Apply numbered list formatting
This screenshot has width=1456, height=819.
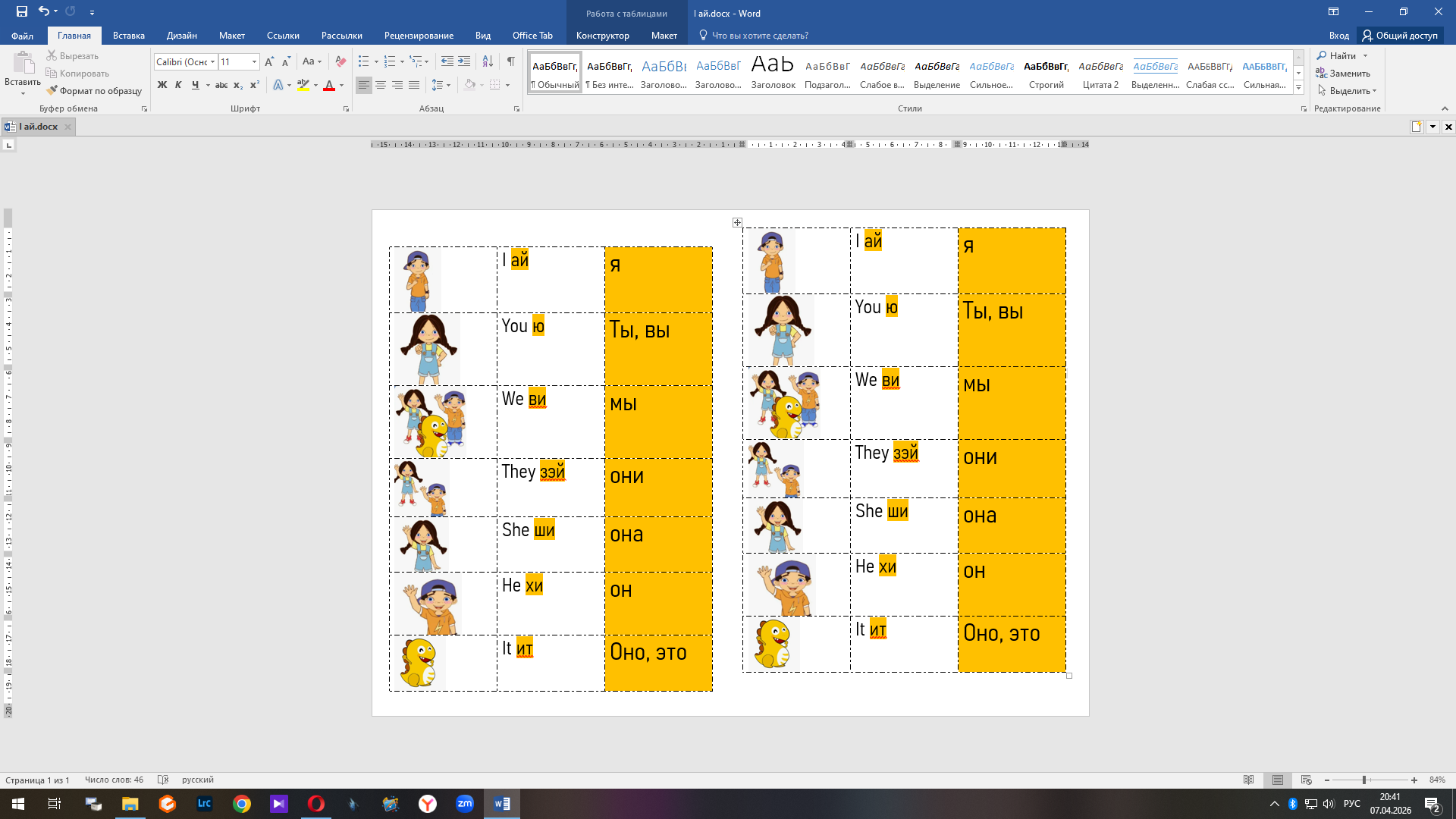[390, 62]
